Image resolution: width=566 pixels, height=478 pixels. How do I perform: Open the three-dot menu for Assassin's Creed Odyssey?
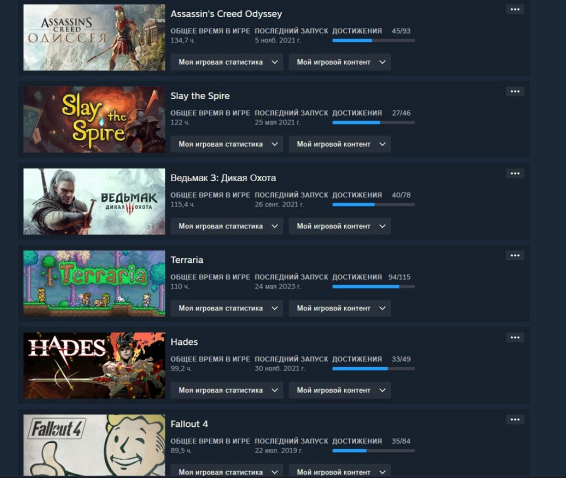[515, 9]
